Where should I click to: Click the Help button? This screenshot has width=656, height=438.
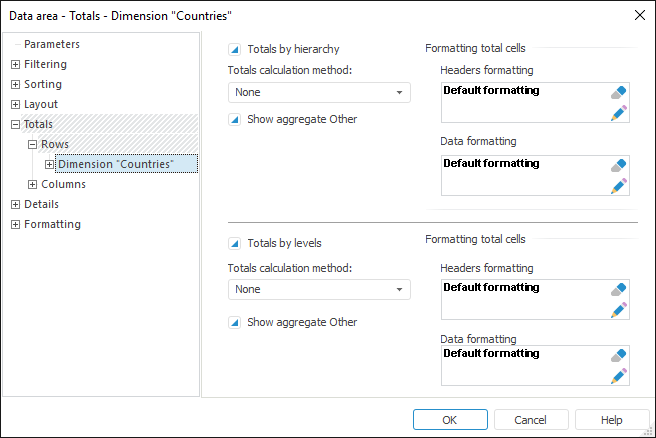pos(612,420)
